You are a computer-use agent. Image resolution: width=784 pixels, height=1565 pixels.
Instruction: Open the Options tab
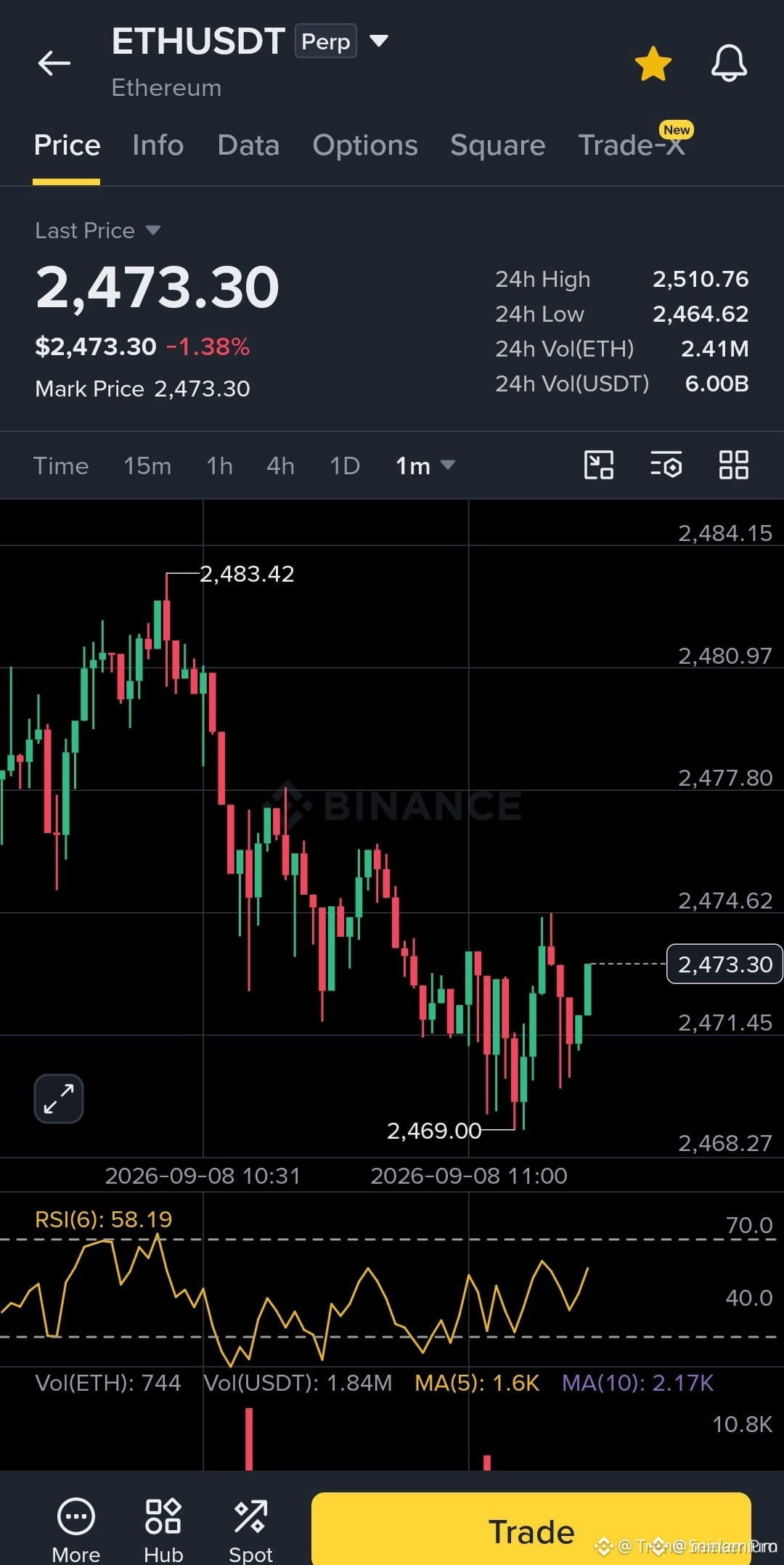click(x=365, y=145)
